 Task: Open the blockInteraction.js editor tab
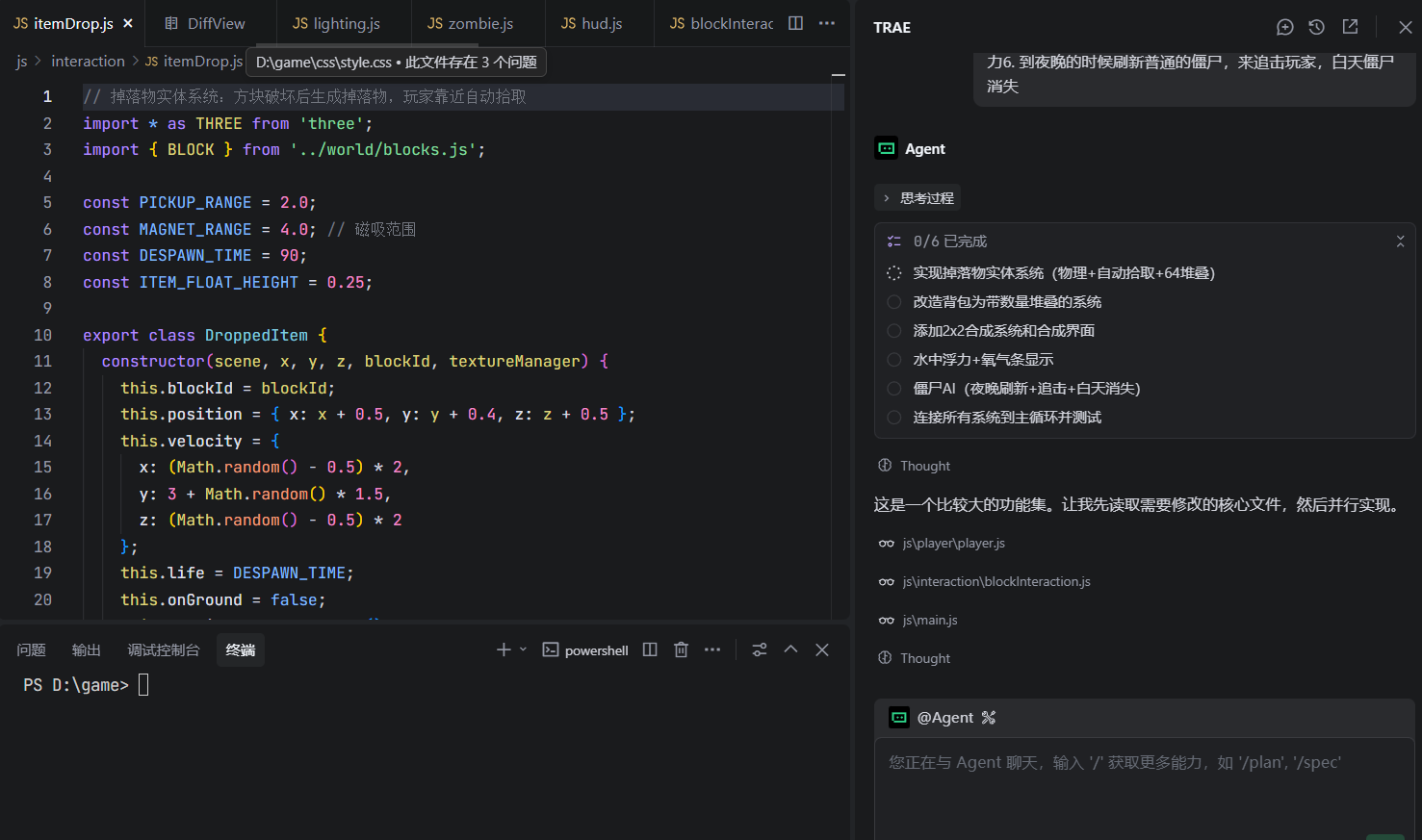tap(722, 23)
